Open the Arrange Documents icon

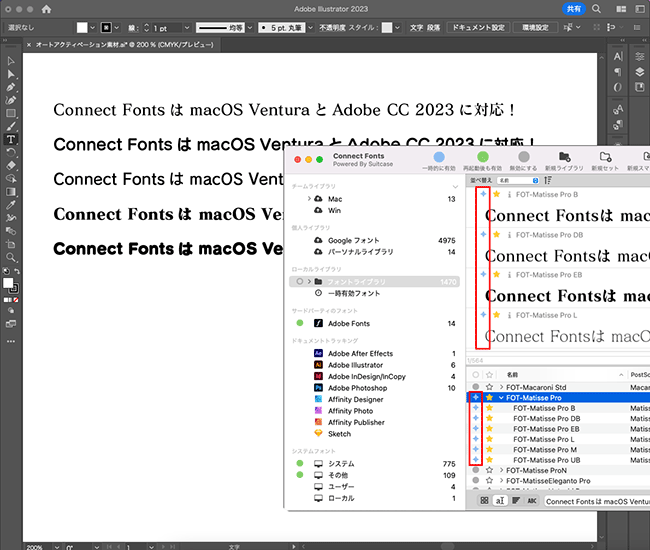click(621, 9)
